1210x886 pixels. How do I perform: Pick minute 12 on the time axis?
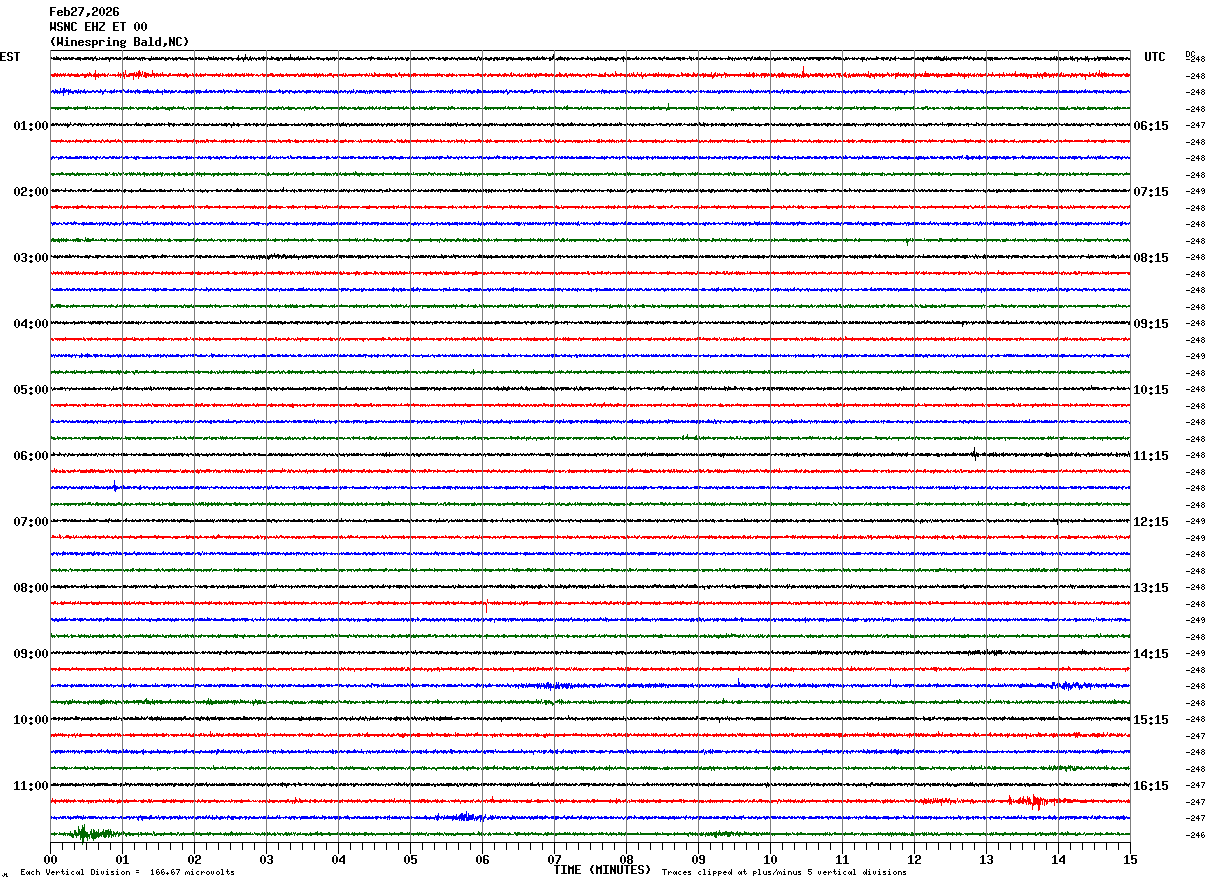[914, 859]
